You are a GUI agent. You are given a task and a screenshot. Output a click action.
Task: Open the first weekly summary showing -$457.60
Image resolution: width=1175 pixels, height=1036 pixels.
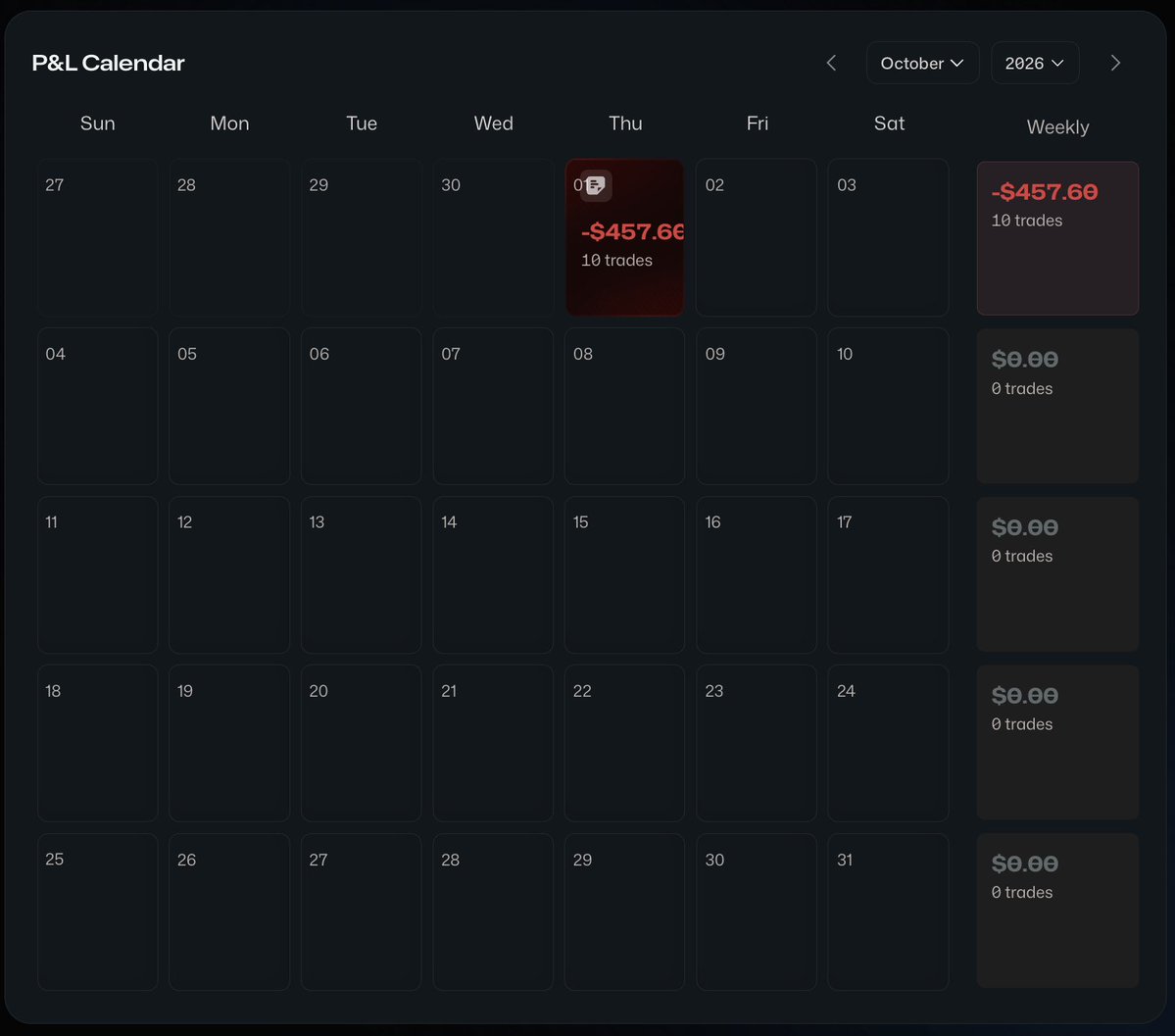click(x=1057, y=238)
